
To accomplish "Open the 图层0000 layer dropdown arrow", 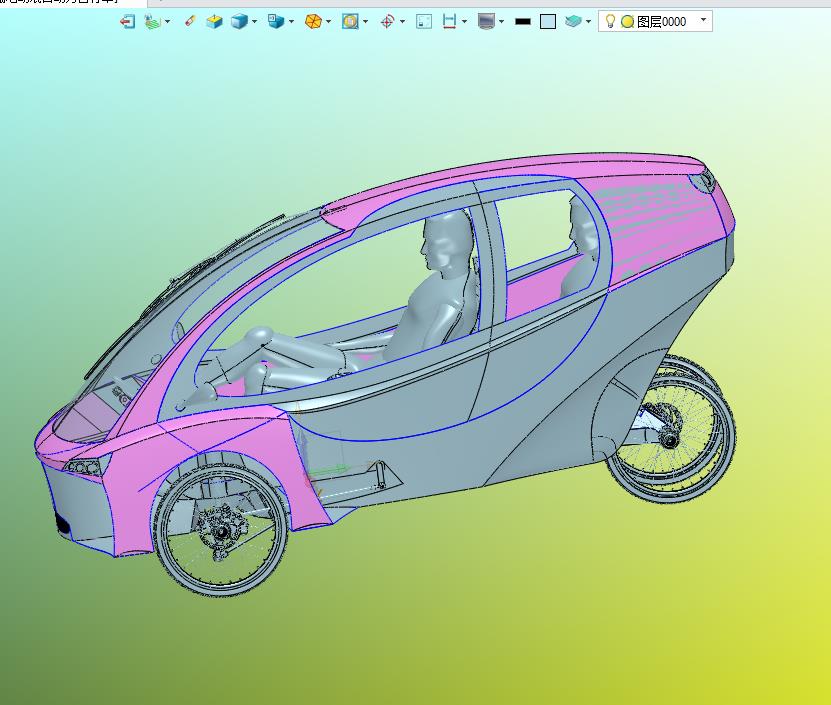I will [x=703, y=20].
